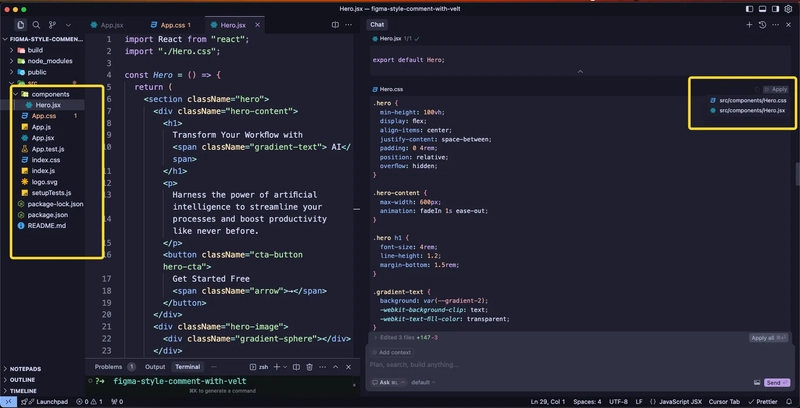Click the chat panel scrollbar thumb
This screenshot has width=800, height=408.
point(797,174)
